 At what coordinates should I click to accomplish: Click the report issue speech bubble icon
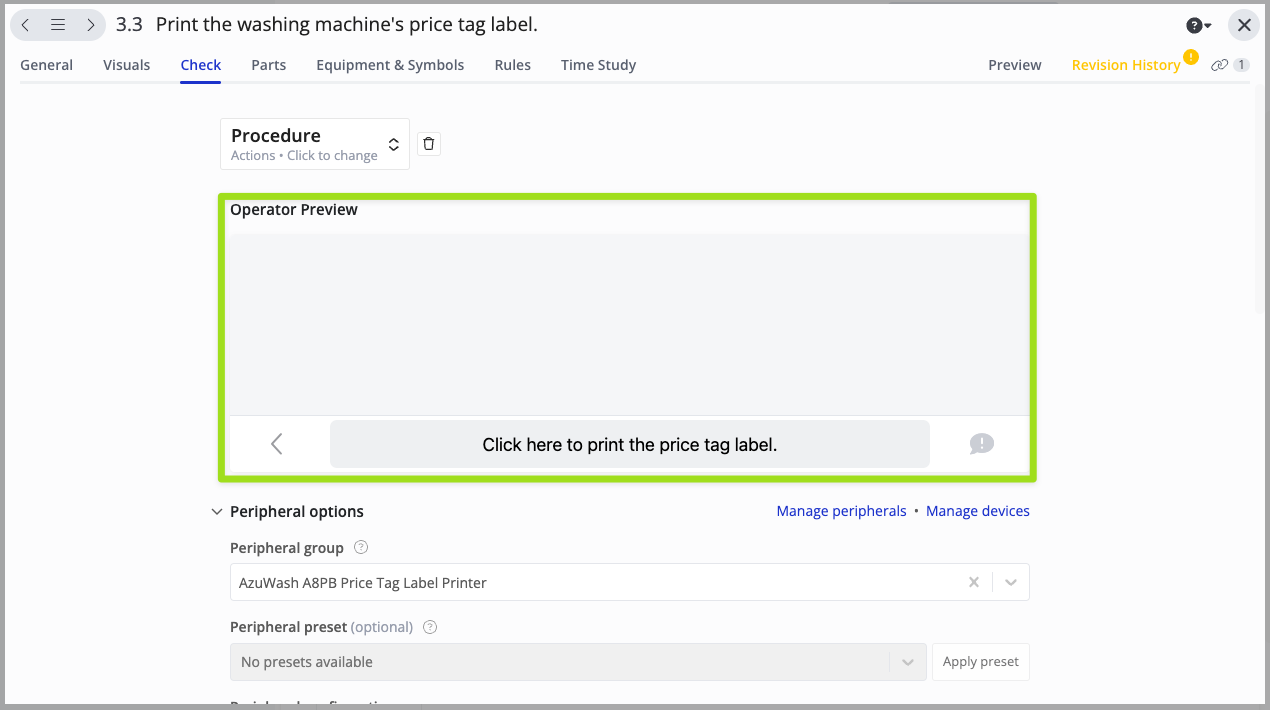point(981,444)
